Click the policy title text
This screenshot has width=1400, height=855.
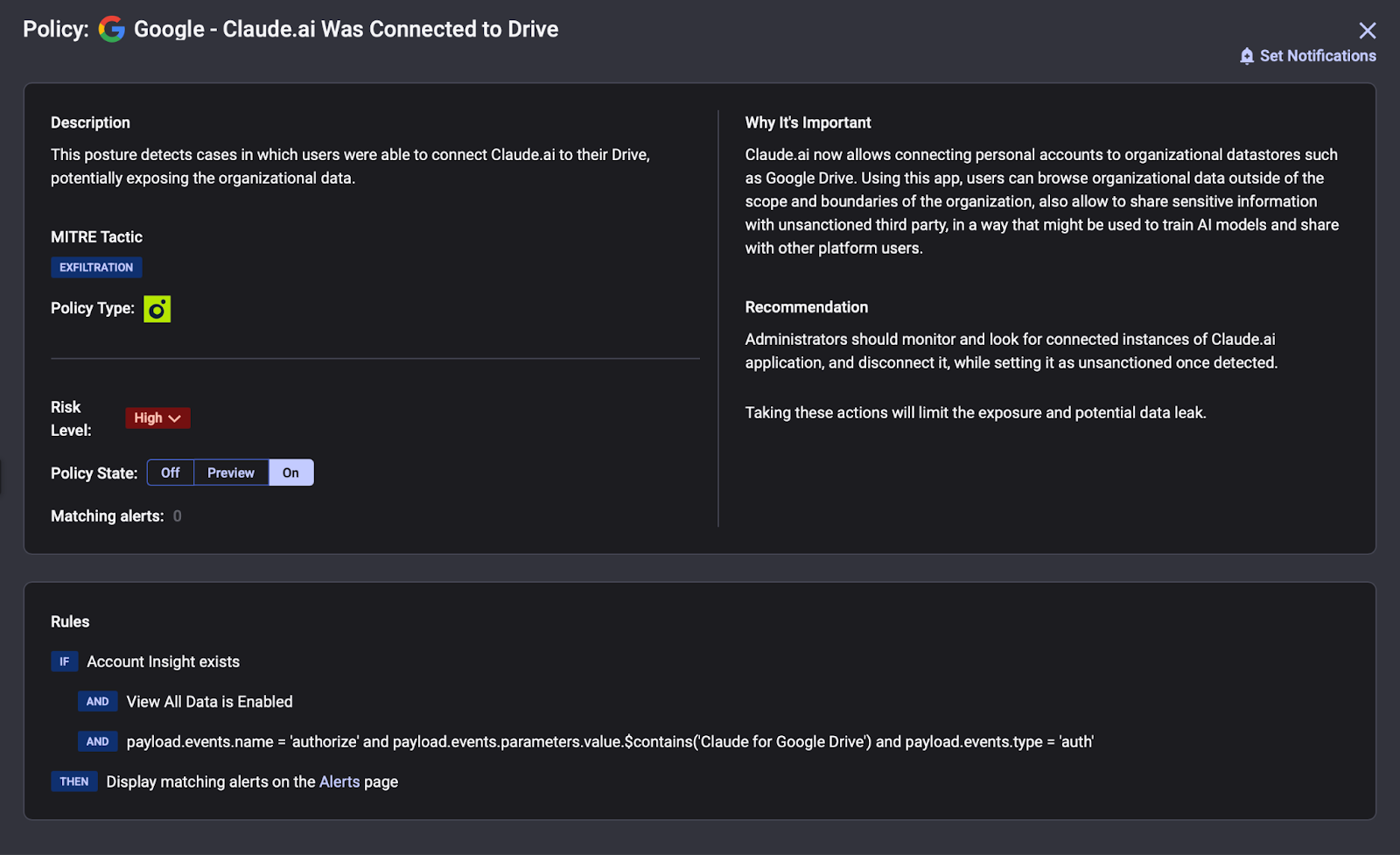click(x=346, y=29)
